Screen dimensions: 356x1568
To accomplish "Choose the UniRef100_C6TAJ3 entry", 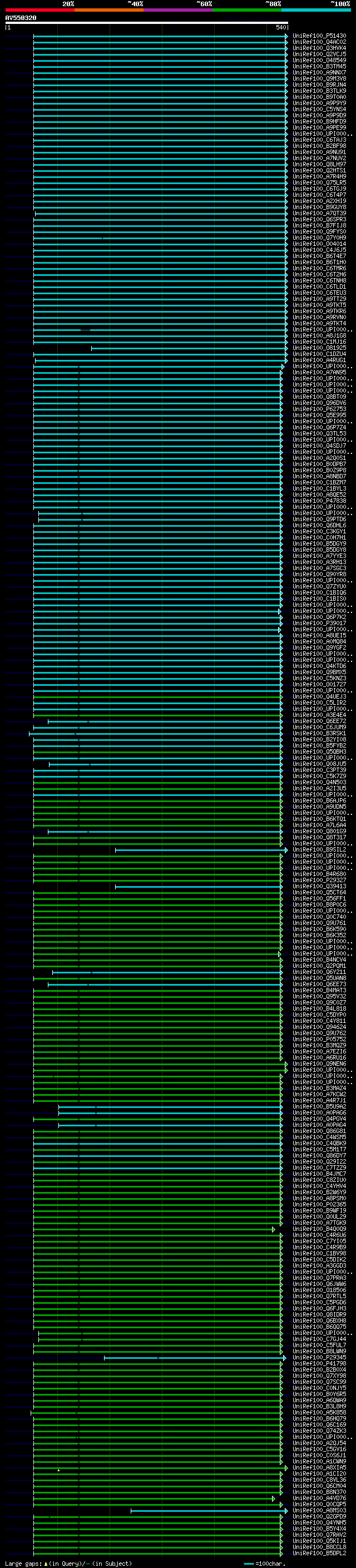I will click(319, 140).
